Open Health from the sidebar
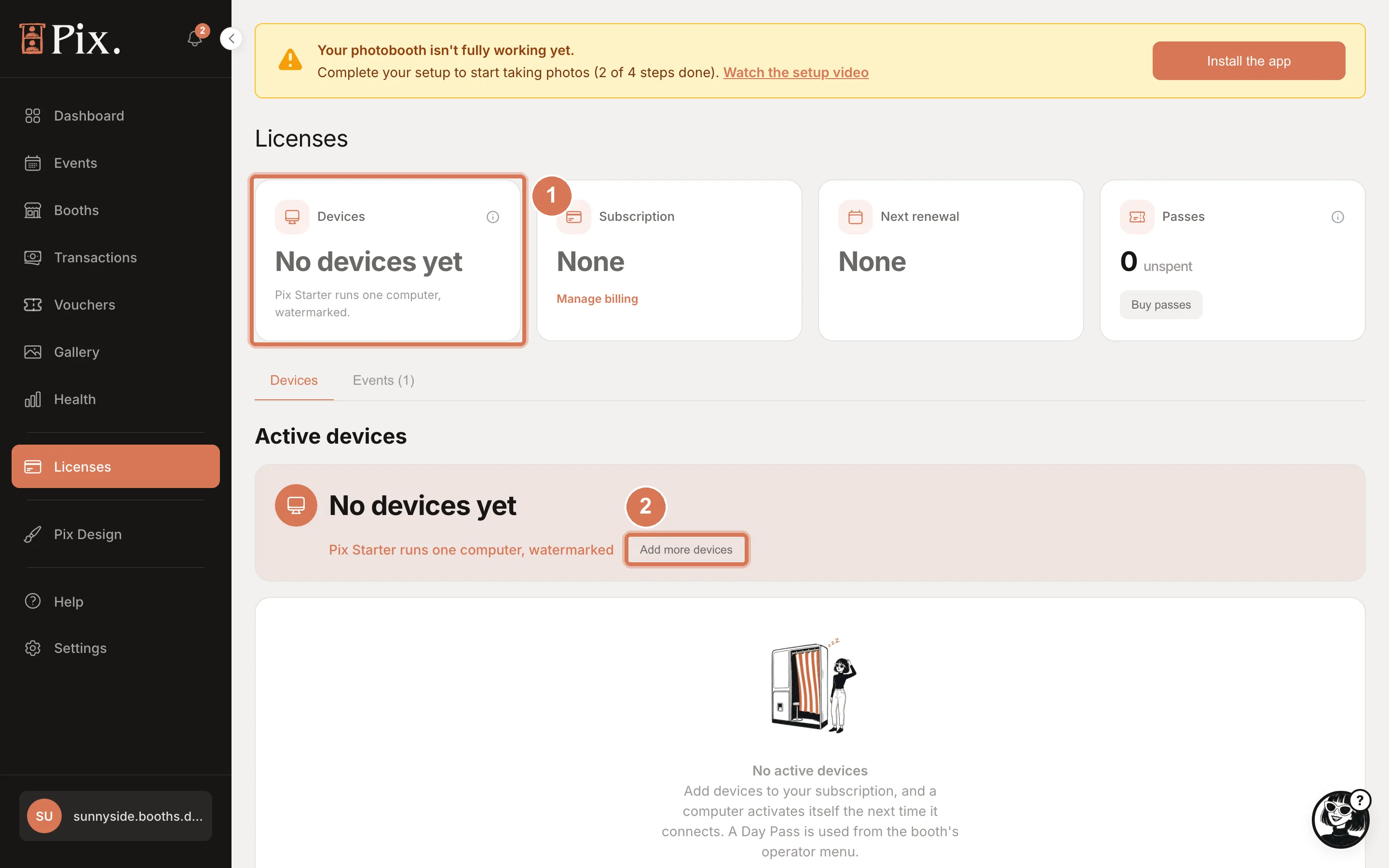Image resolution: width=1389 pixels, height=868 pixels. coord(115,399)
